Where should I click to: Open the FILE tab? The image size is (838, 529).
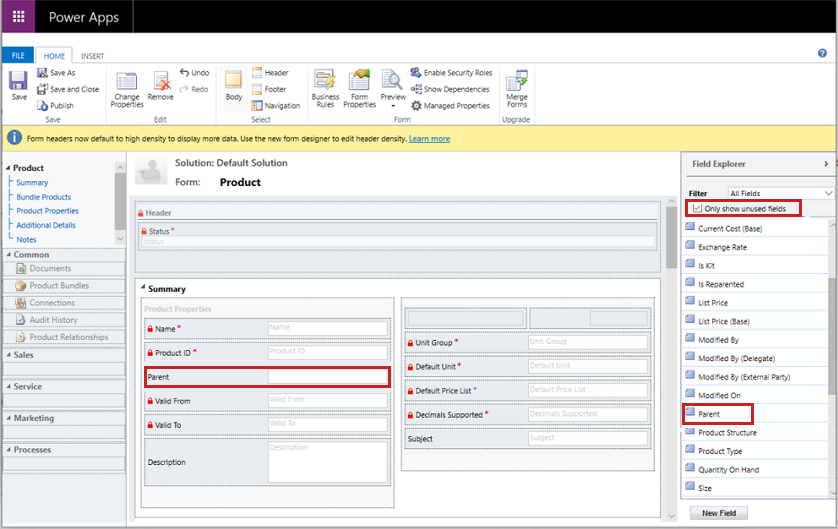pyautogui.click(x=18, y=56)
